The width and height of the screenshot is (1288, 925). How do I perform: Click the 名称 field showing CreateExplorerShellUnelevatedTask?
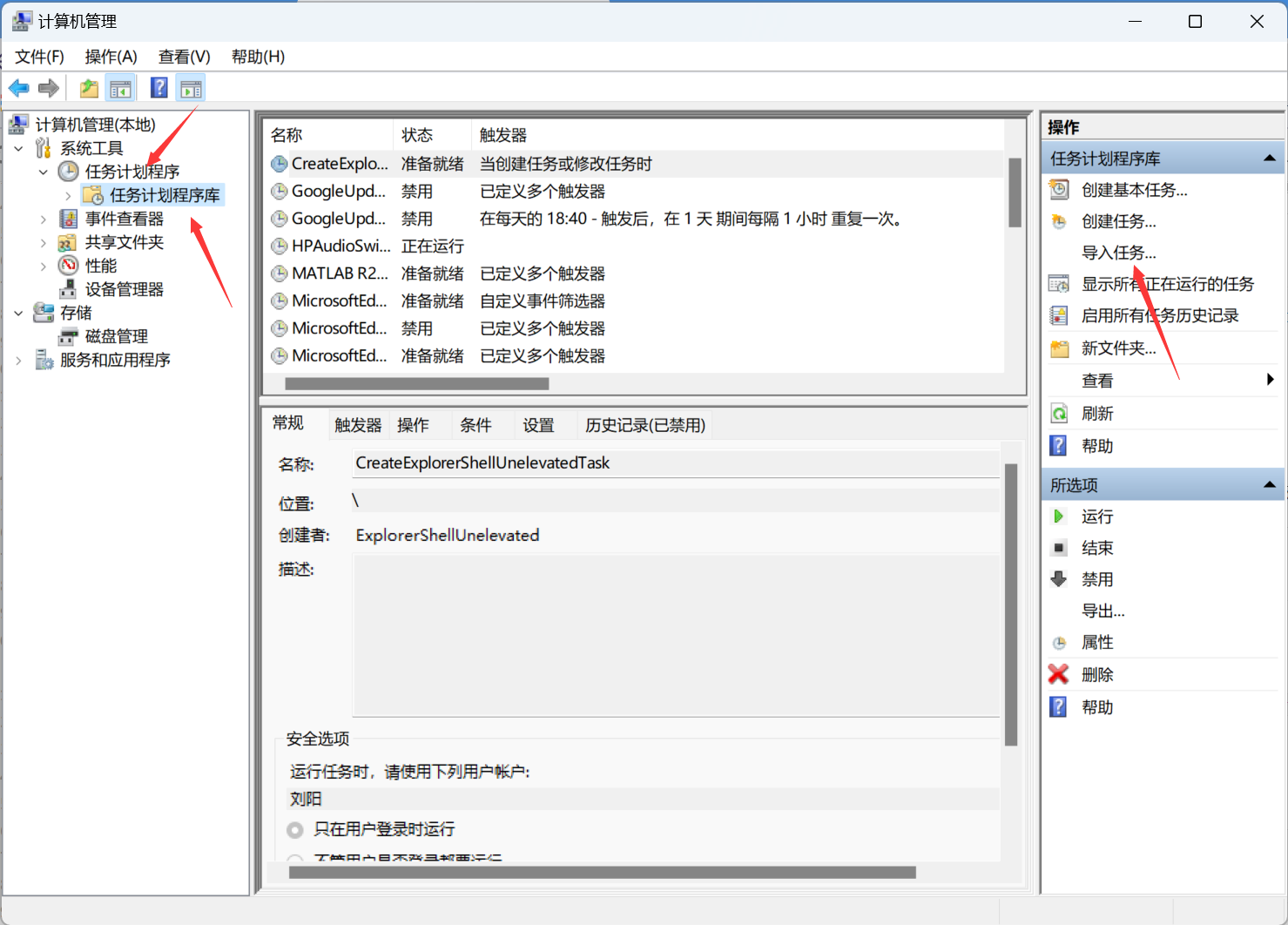click(676, 463)
